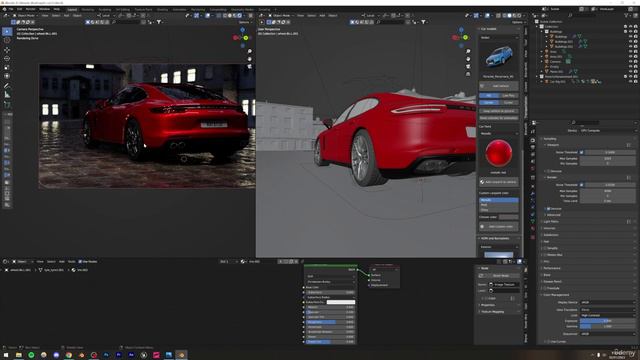Toggle the Use Nodes checkbox

80,262
